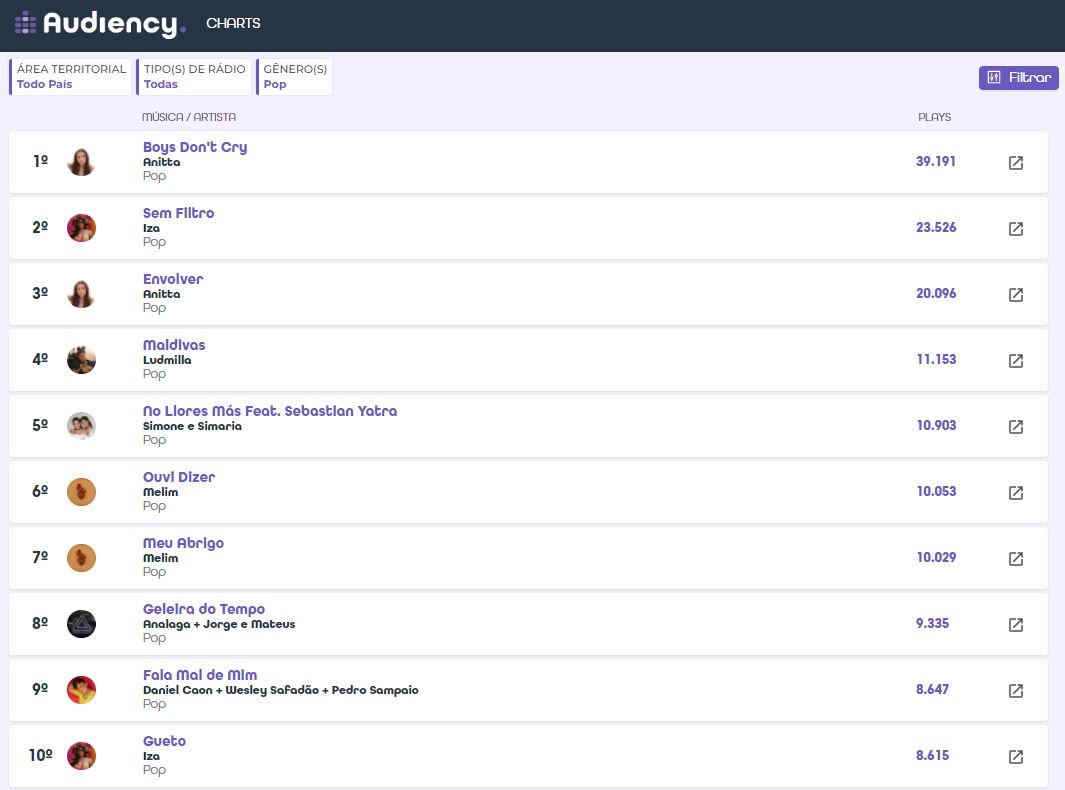Viewport: 1065px width, 790px height.
Task: Open song title Maldivas
Action: pyautogui.click(x=174, y=344)
